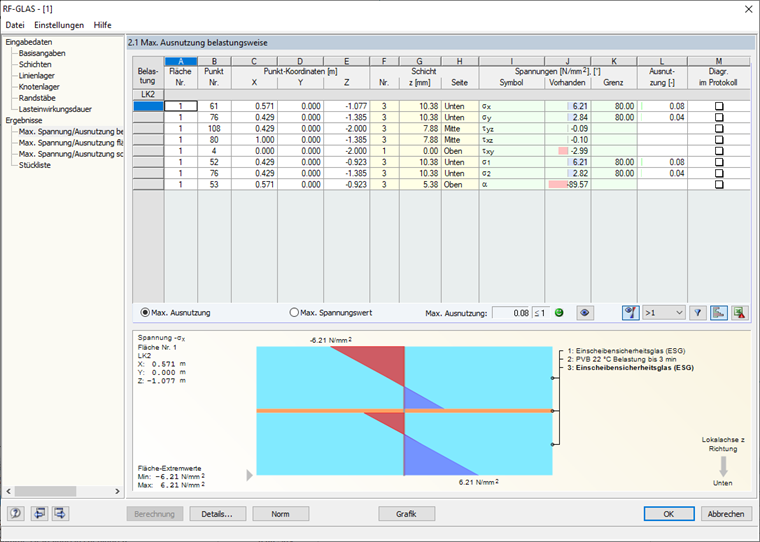This screenshot has width=760, height=542.
Task: Click legend entry PVB 22 °C Belastung bis 3 min
Action: [x=622, y=359]
